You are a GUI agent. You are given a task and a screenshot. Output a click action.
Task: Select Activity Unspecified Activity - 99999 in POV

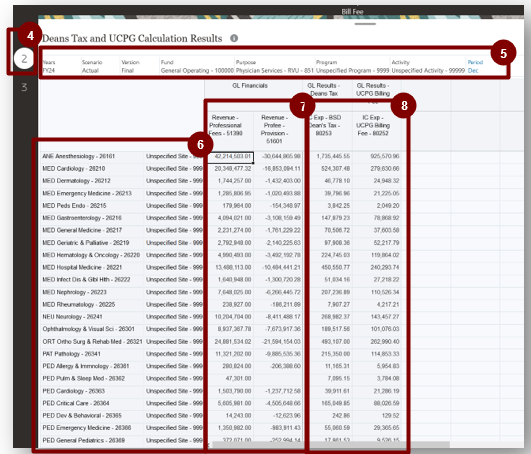coord(428,66)
